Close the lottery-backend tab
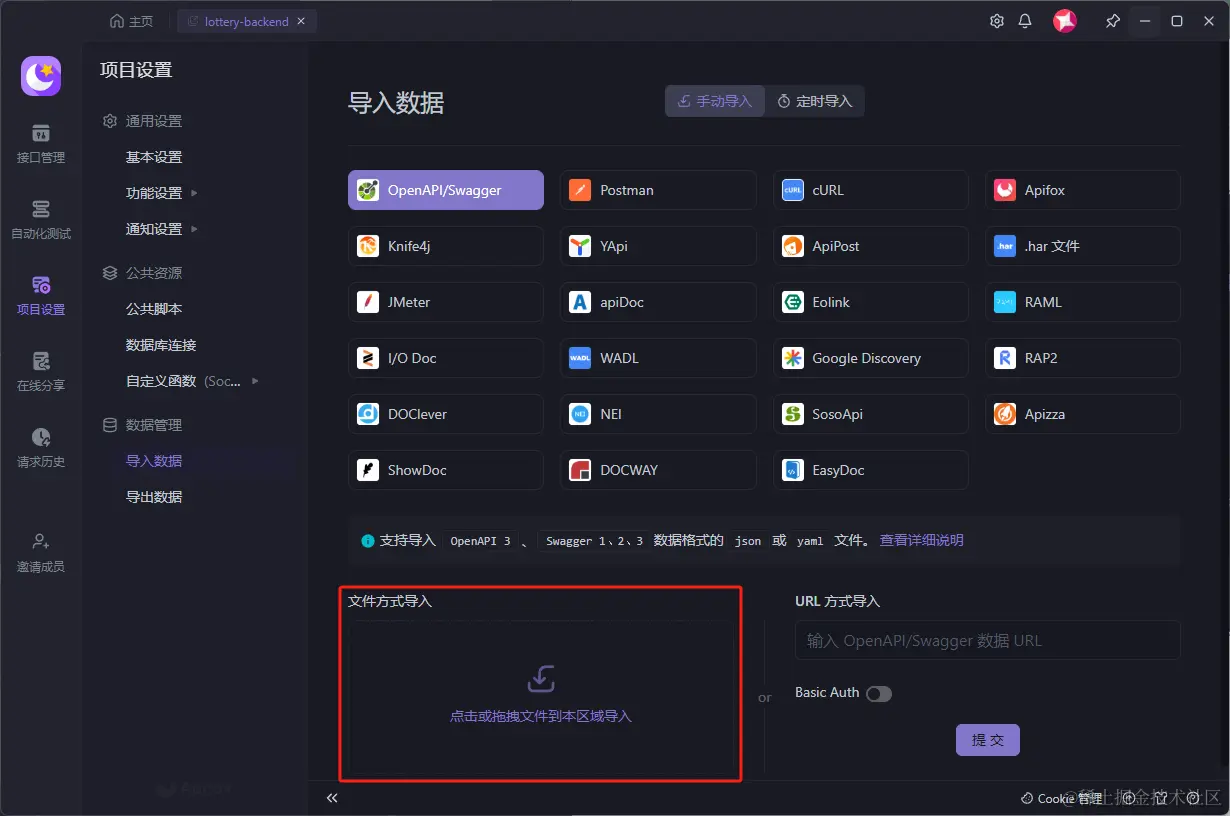1230x816 pixels. 302,21
